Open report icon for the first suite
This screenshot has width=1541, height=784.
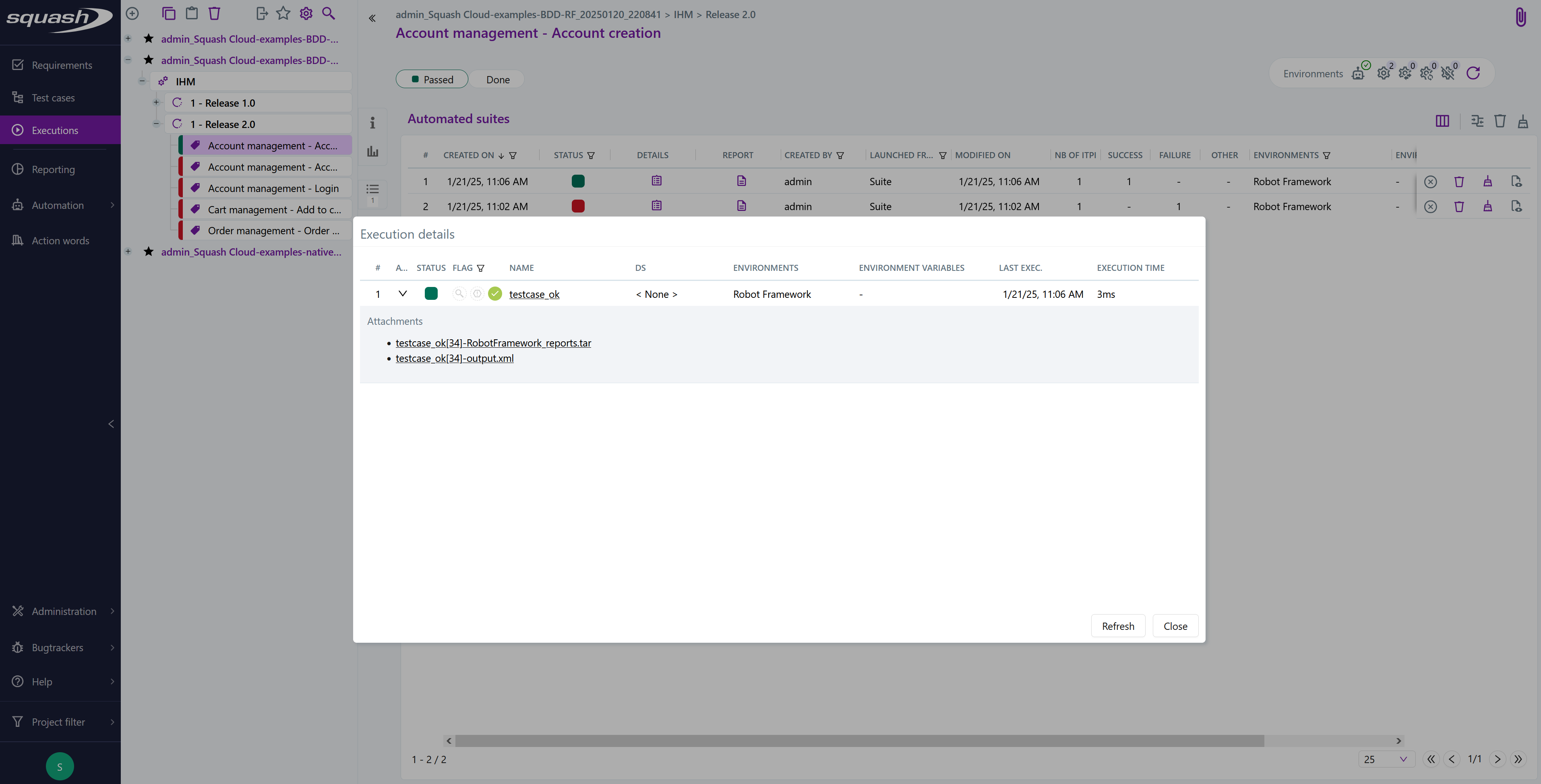(x=741, y=181)
